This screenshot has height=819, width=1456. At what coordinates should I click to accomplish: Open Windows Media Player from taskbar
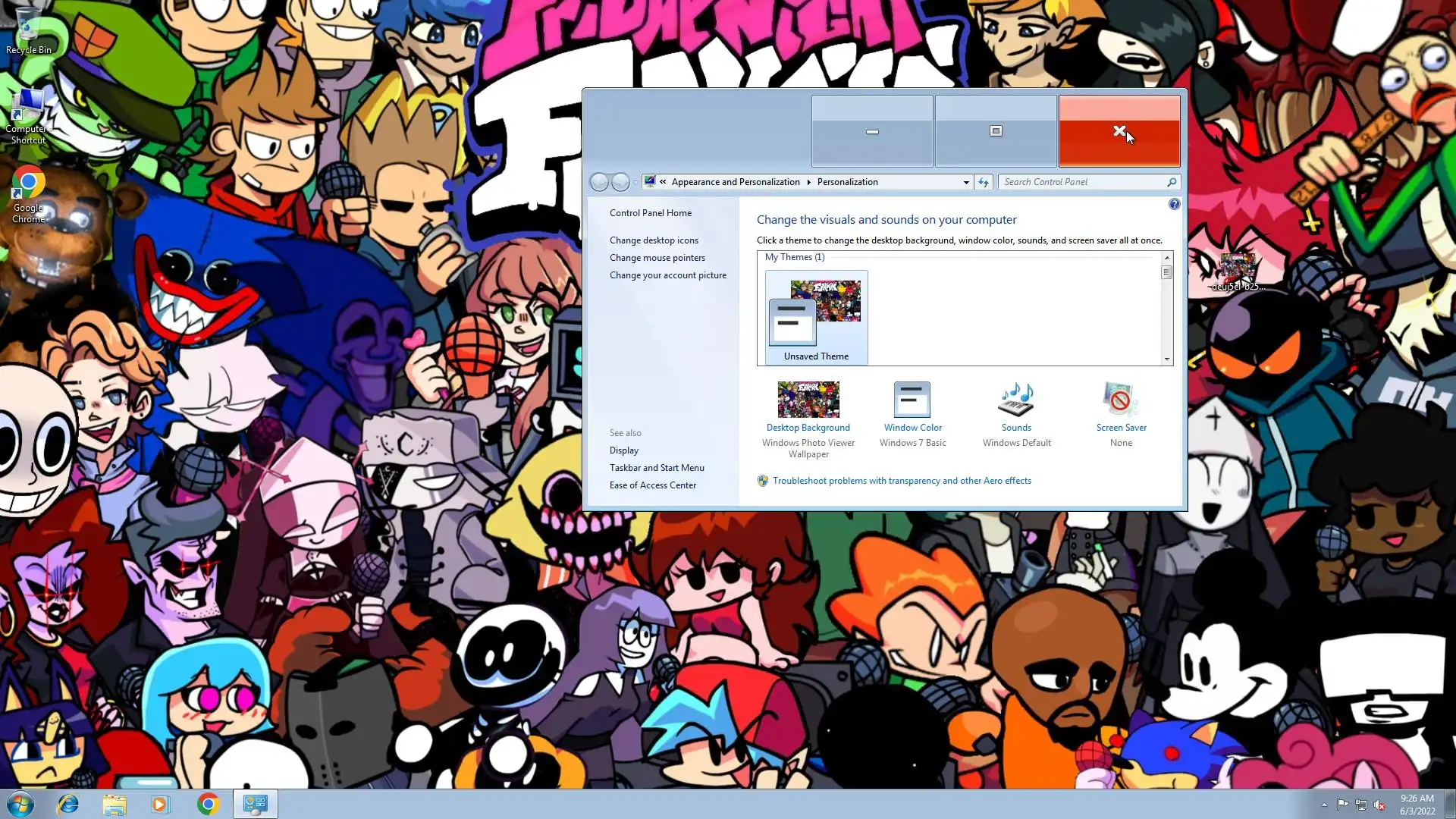coord(160,804)
